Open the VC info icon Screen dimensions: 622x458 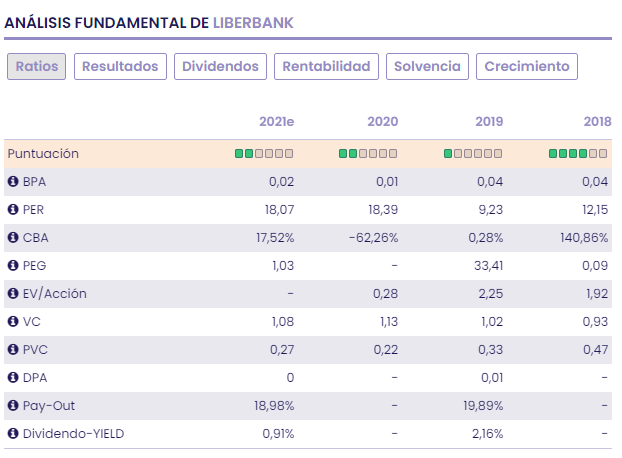[x=13, y=322]
